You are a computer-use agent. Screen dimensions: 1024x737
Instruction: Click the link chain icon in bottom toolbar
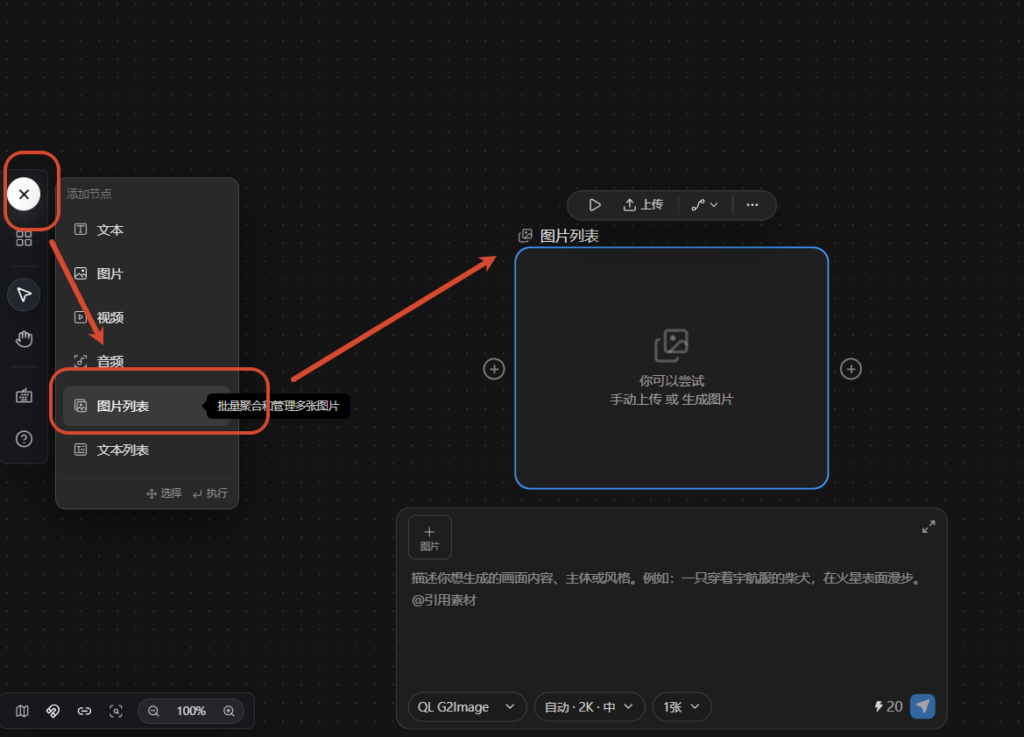tap(84, 711)
